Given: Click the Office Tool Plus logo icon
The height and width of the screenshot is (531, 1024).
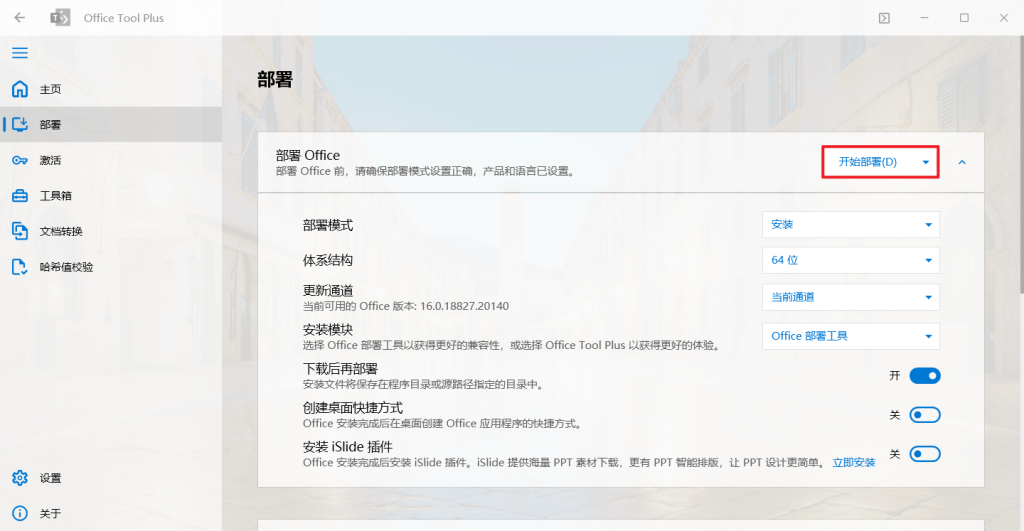Looking at the screenshot, I should pos(60,18).
